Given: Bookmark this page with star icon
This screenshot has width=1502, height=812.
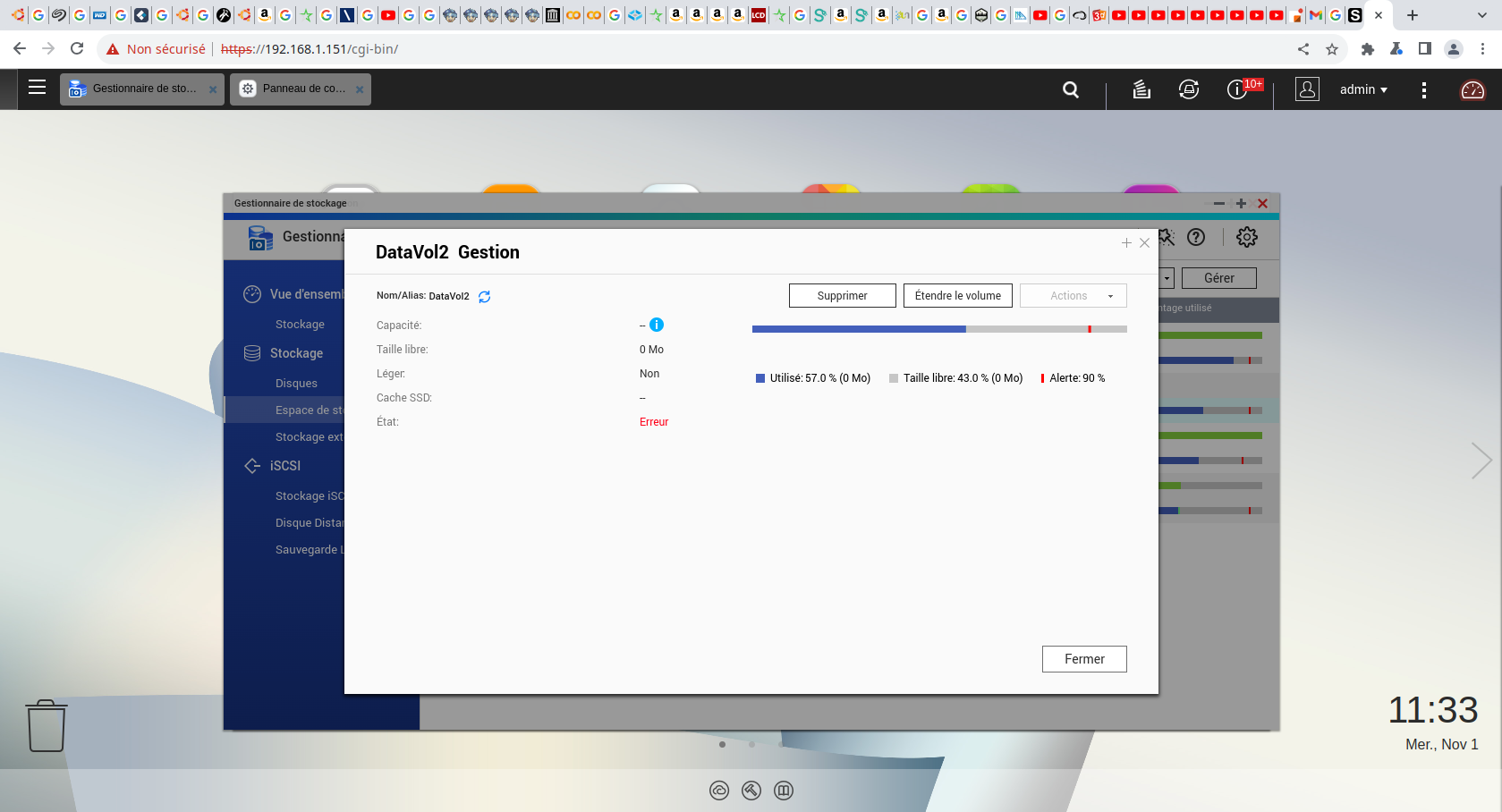Looking at the screenshot, I should pos(1332,49).
